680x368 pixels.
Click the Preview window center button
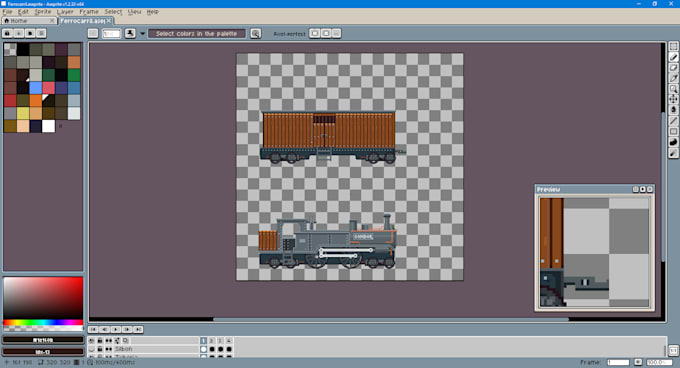click(635, 189)
